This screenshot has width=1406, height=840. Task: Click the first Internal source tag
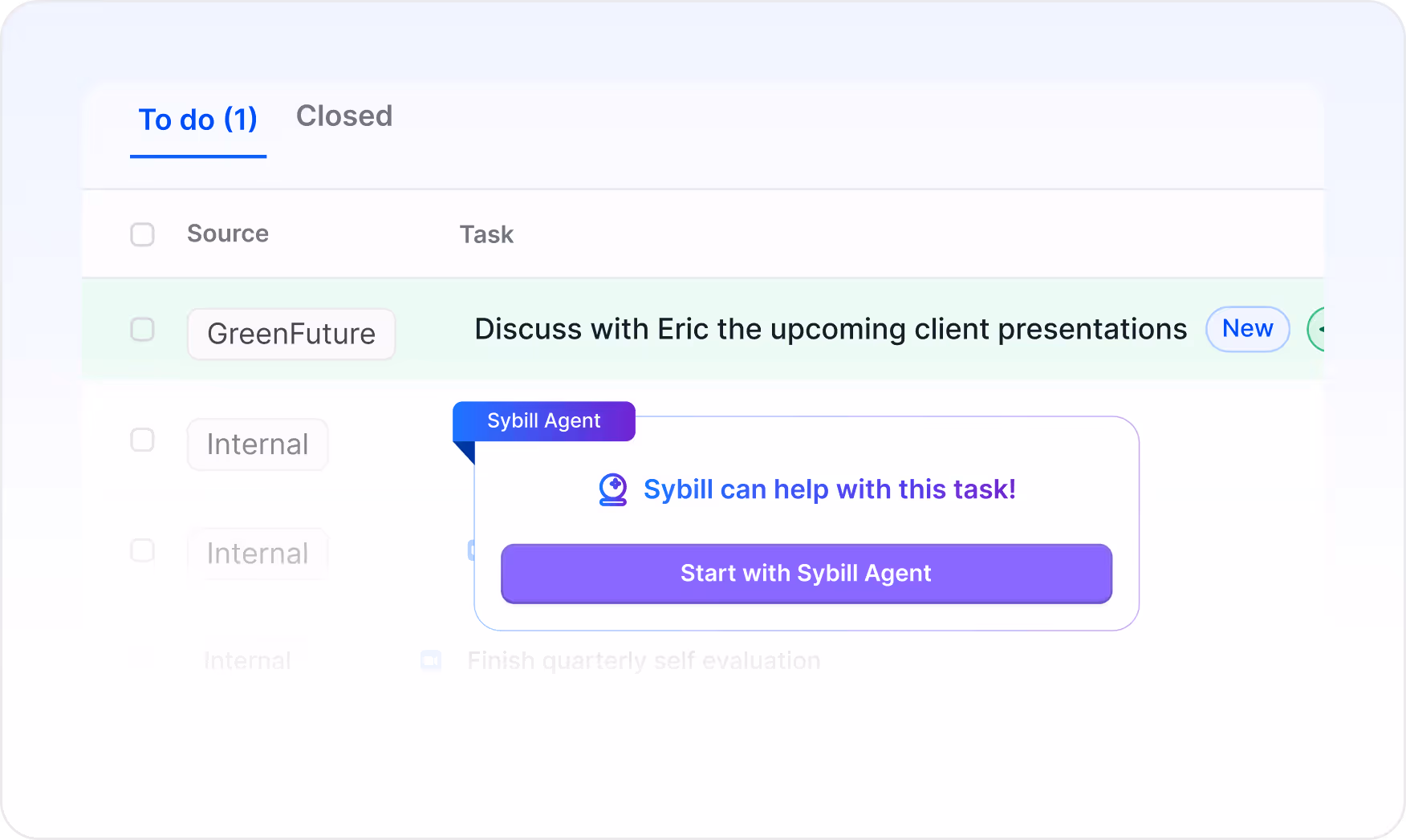coord(258,444)
